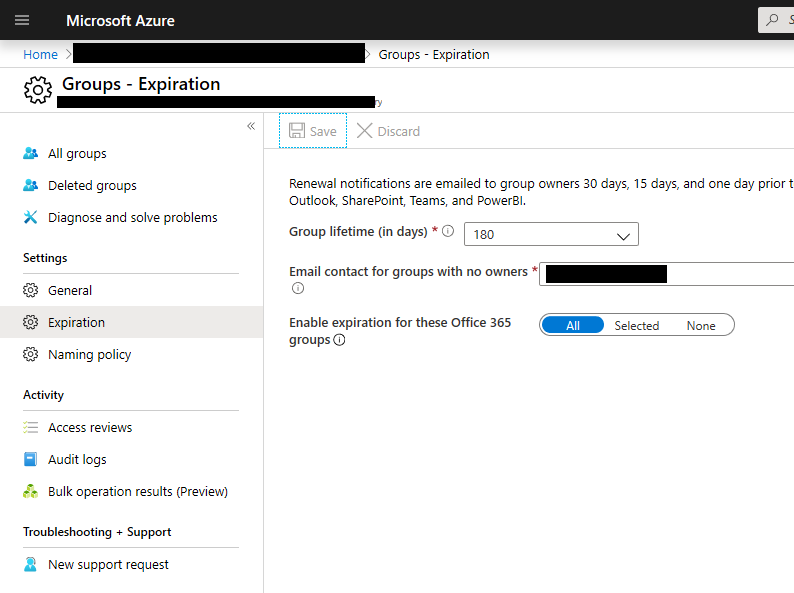Select None to disable group expiration
The width and height of the screenshot is (794, 593).
coord(701,325)
